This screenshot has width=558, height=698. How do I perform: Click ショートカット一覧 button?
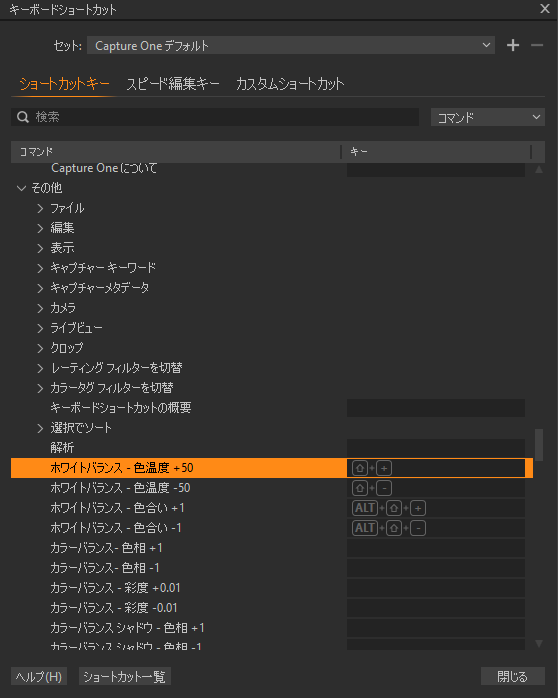[125, 677]
